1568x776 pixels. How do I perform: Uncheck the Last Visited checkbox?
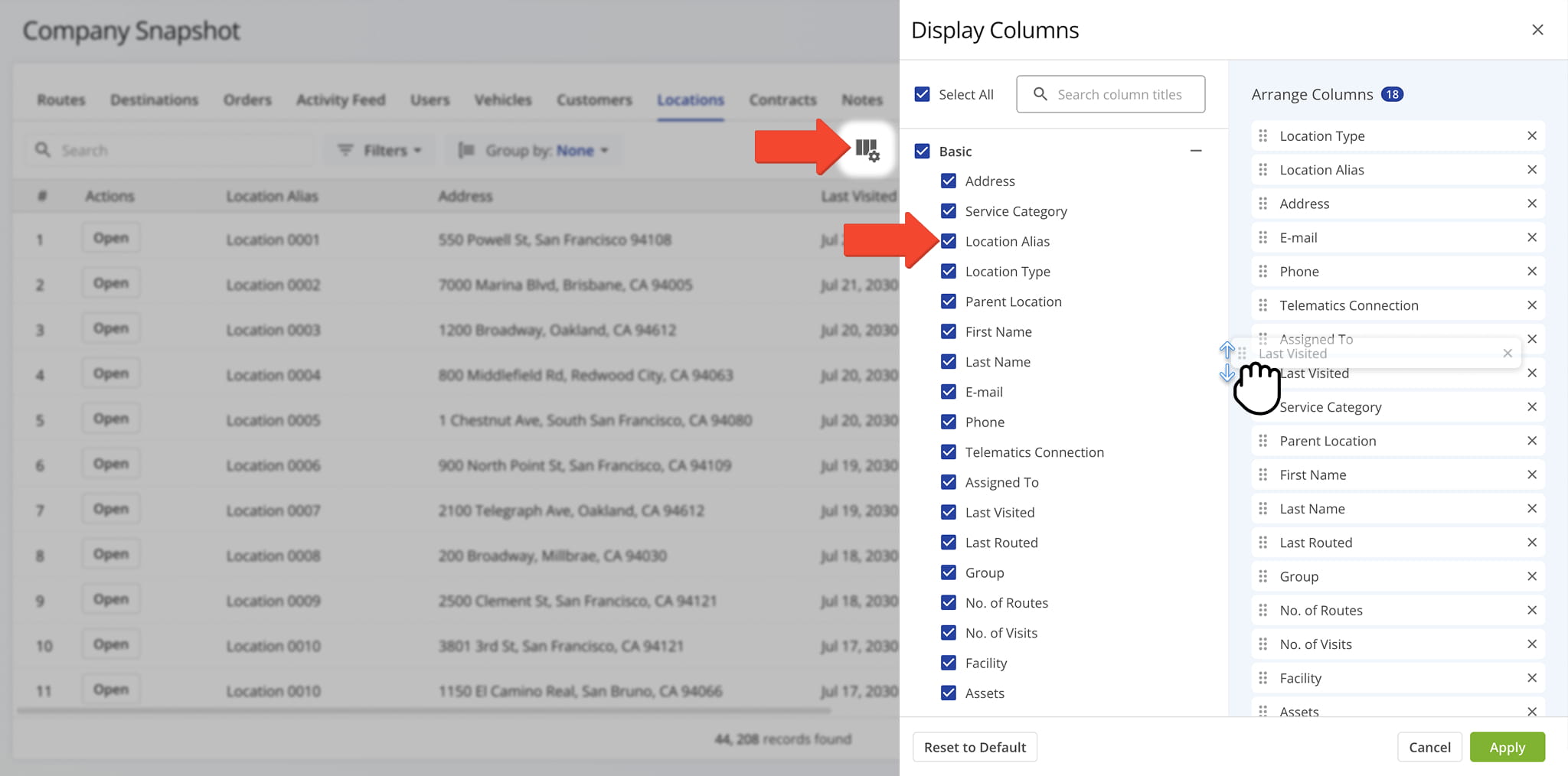949,512
